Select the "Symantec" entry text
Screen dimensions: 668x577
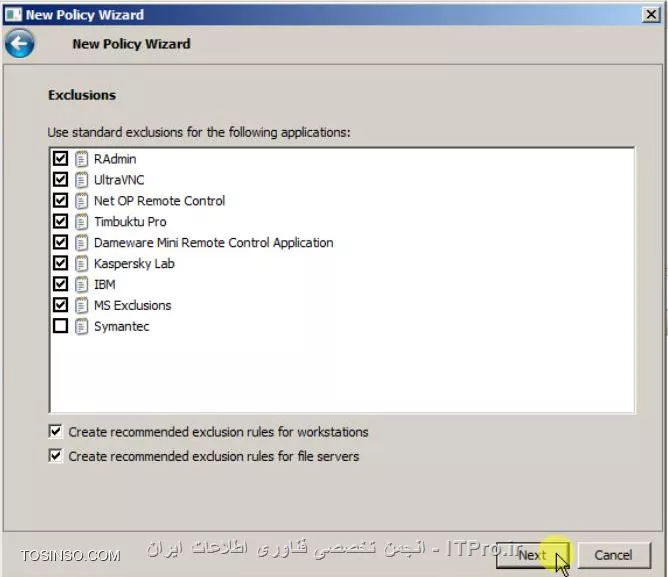[121, 326]
